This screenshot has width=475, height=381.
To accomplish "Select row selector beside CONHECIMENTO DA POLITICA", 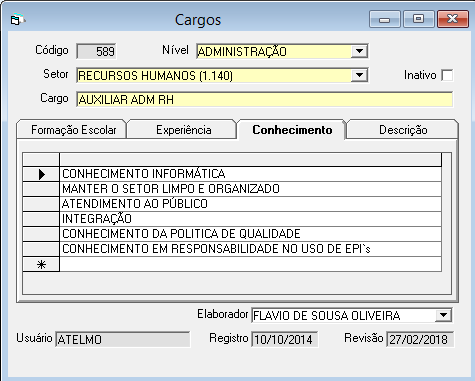I will pyautogui.click(x=41, y=234).
